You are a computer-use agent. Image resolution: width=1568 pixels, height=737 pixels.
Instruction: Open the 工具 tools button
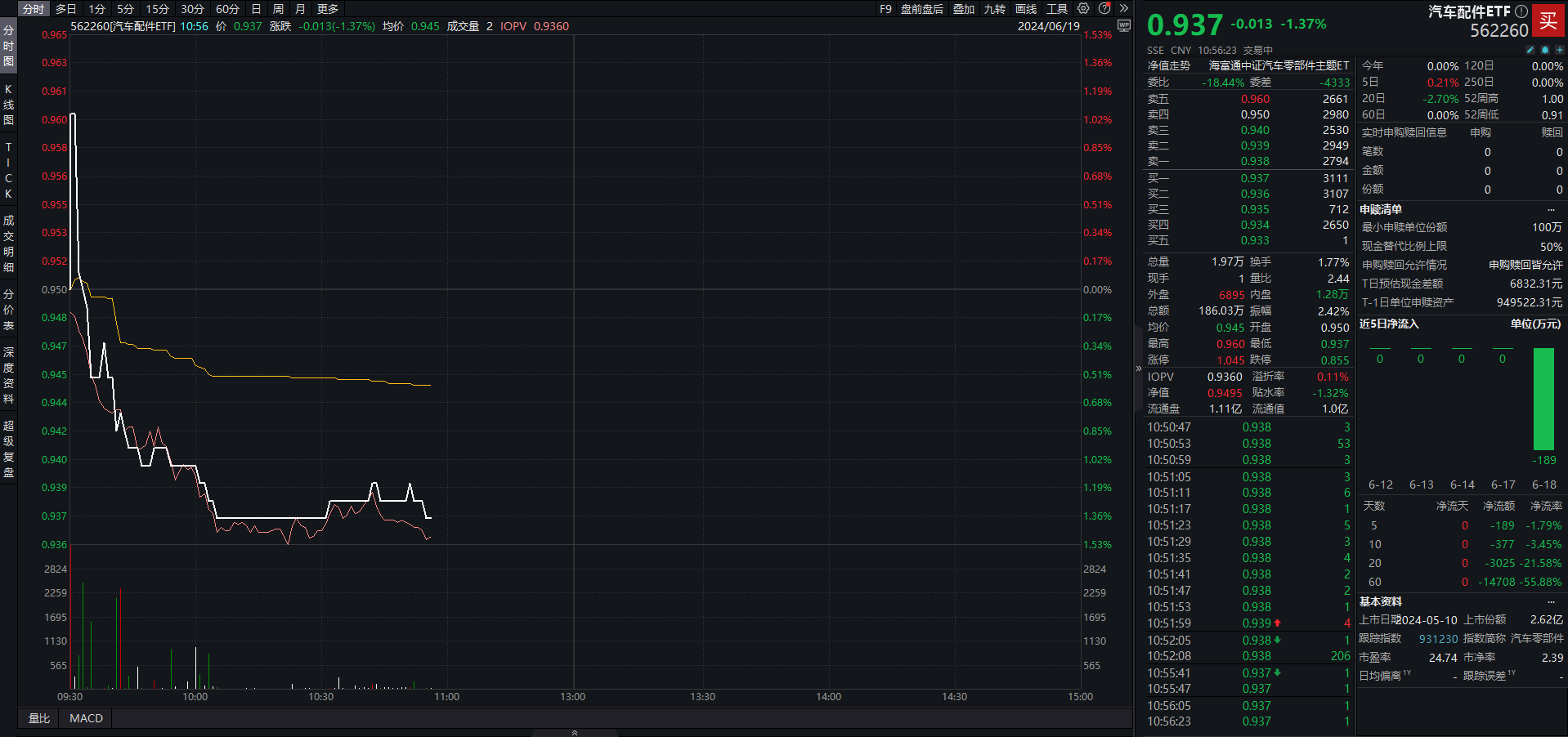pos(1057,9)
